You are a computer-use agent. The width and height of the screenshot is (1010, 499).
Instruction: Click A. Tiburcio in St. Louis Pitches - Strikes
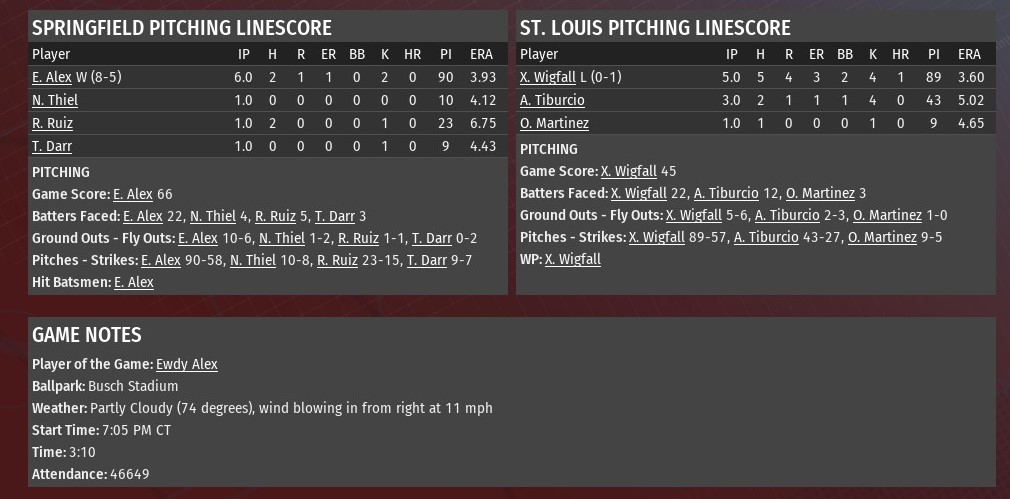[x=766, y=238]
